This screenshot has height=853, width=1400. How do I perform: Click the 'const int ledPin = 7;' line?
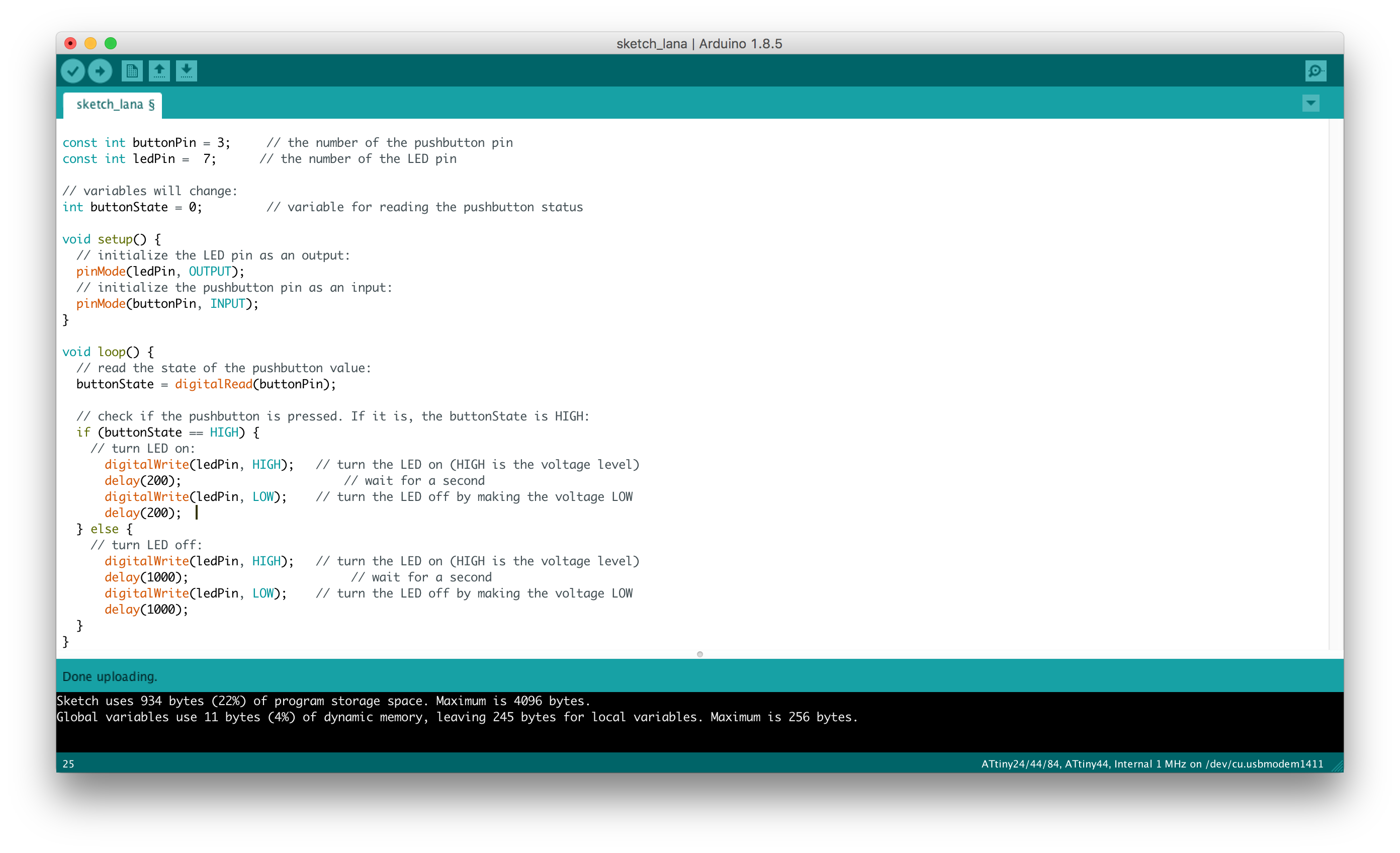[139, 158]
